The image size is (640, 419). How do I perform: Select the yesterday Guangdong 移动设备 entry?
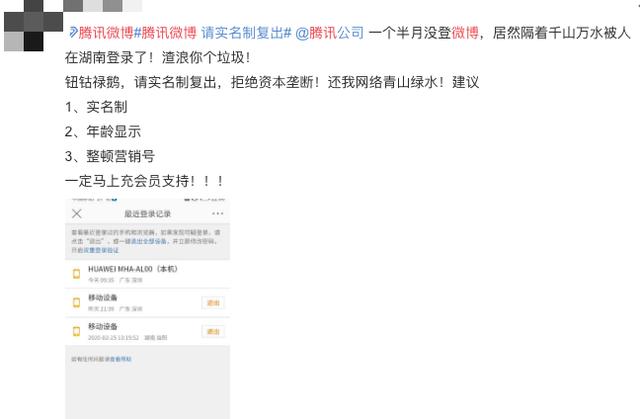(x=147, y=303)
